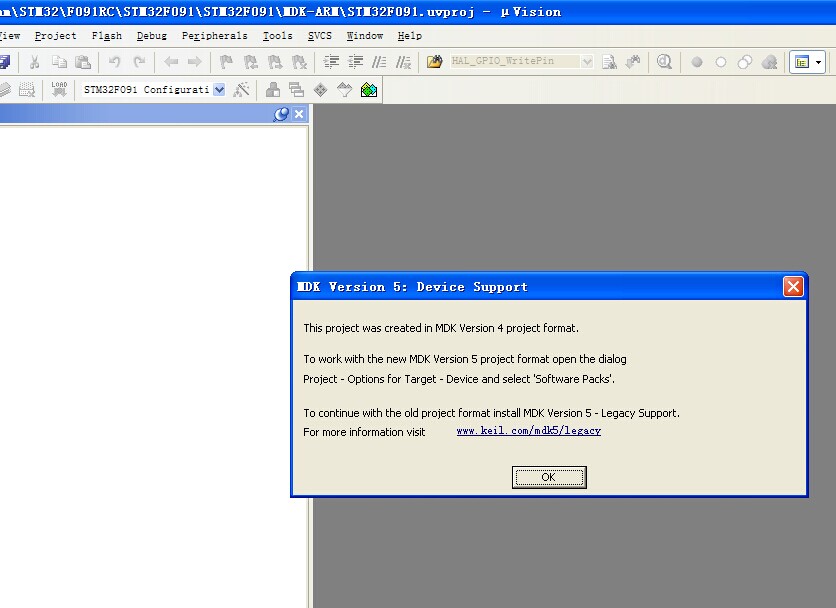Image resolution: width=836 pixels, height=608 pixels.
Task: Click the Save All toolbar icon
Action: (x=4, y=62)
